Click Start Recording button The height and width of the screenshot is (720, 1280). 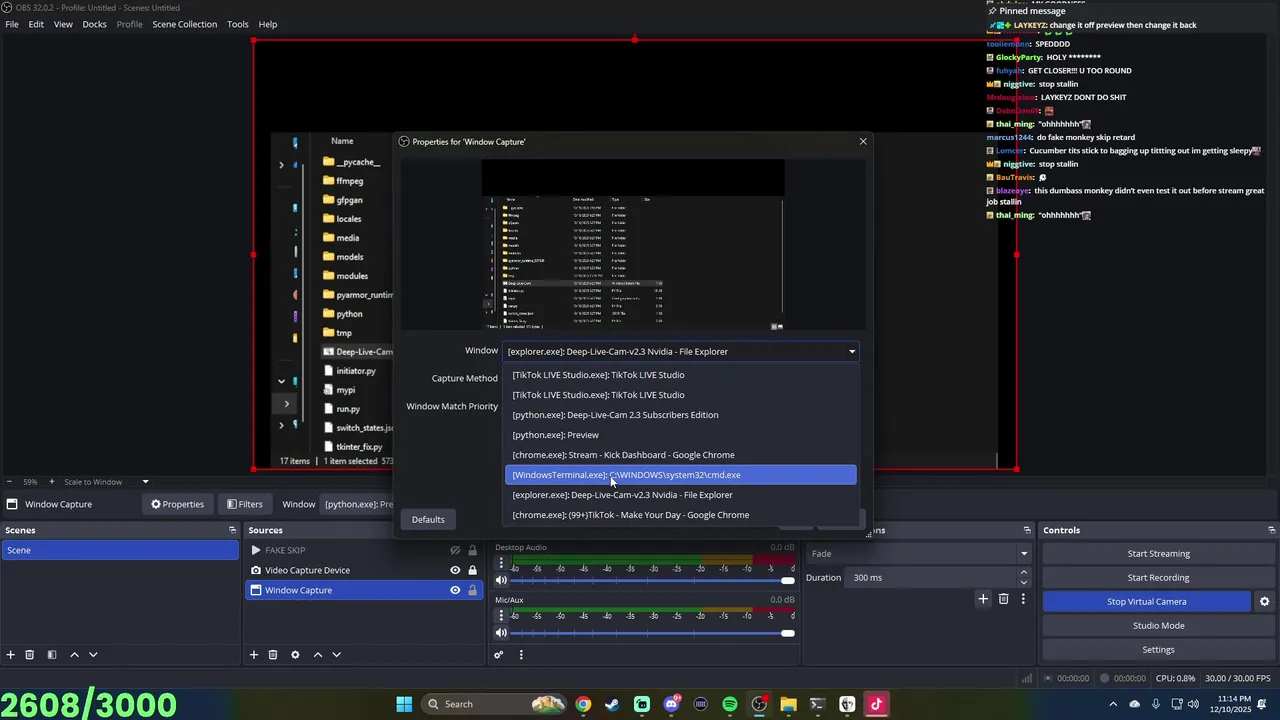1158,578
